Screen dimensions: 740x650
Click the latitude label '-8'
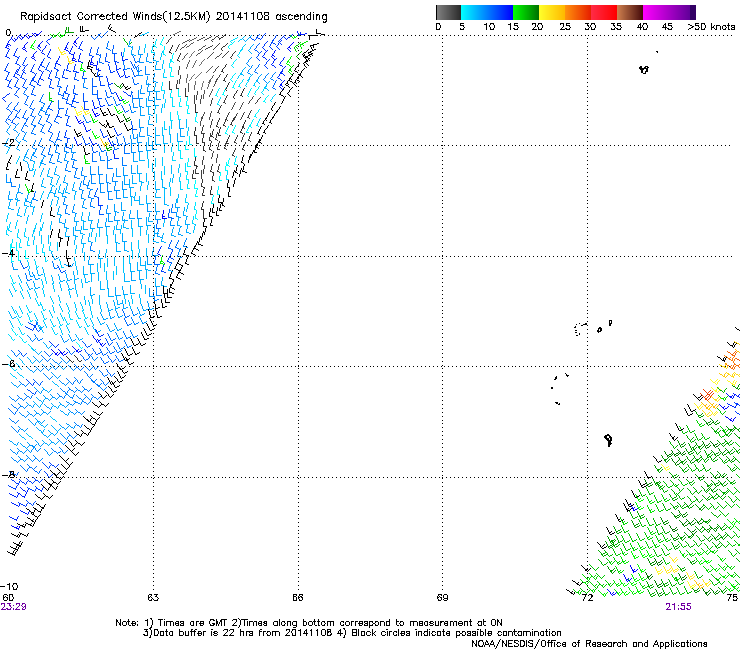[x=8, y=474]
